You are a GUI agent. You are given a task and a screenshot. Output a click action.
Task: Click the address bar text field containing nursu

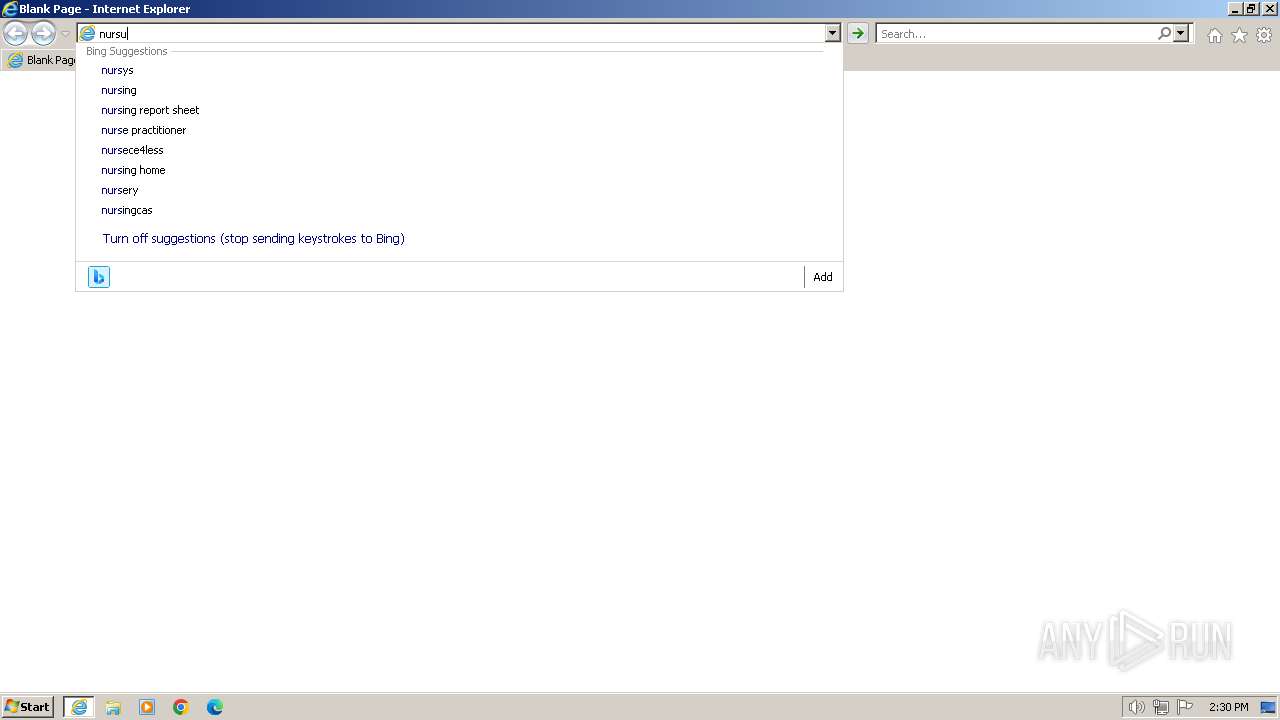[460, 34]
